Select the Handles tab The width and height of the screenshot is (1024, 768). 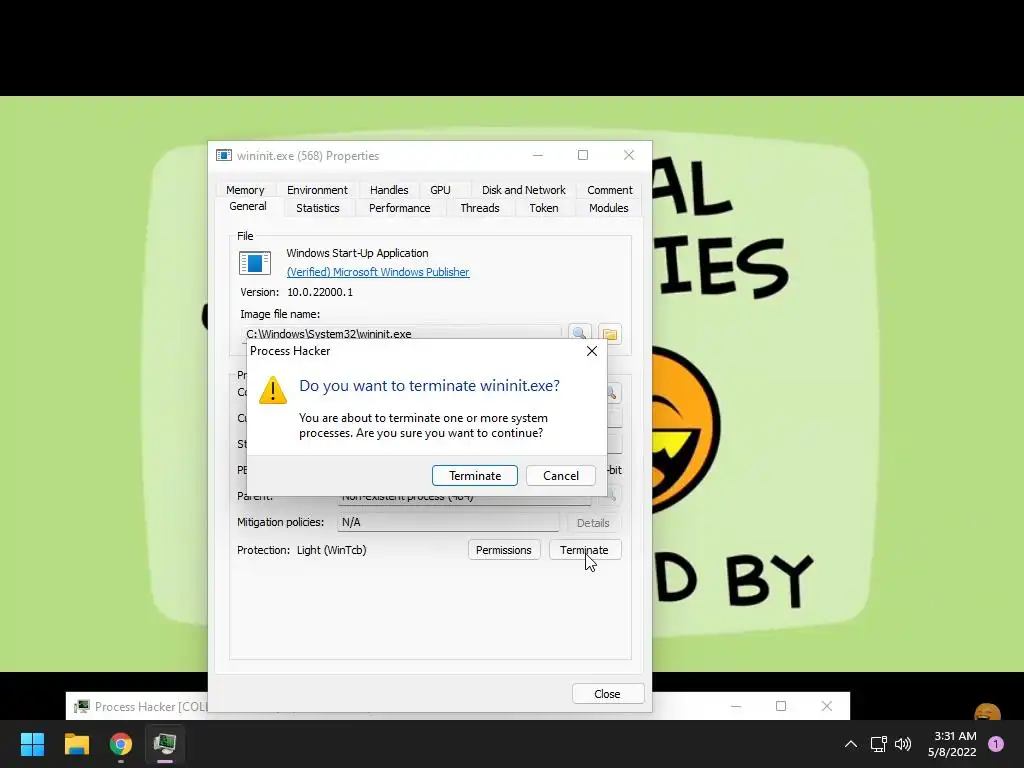(389, 190)
